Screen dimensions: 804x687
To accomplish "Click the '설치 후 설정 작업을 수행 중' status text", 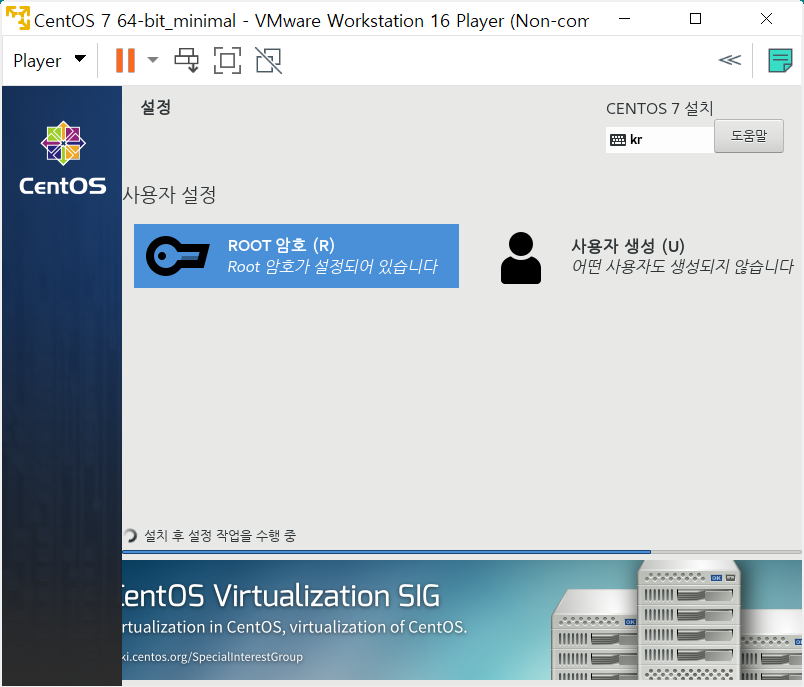I will click(x=220, y=536).
